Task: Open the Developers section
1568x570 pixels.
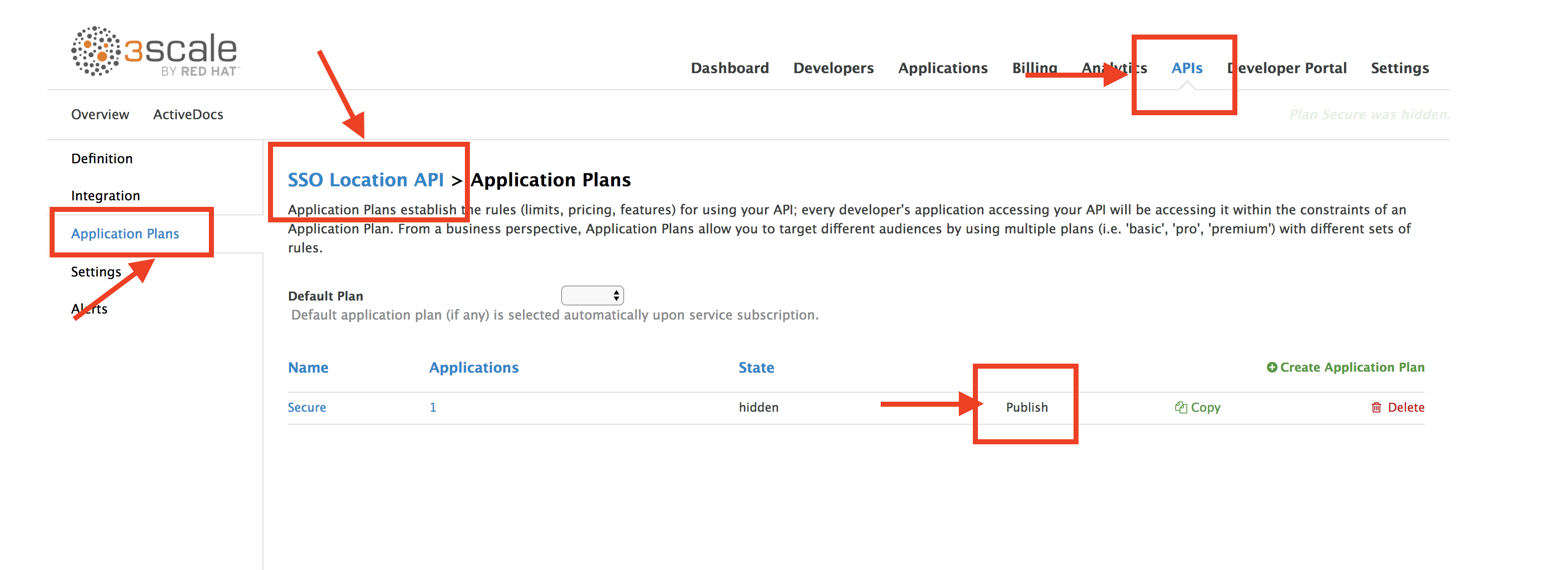Action: (833, 68)
